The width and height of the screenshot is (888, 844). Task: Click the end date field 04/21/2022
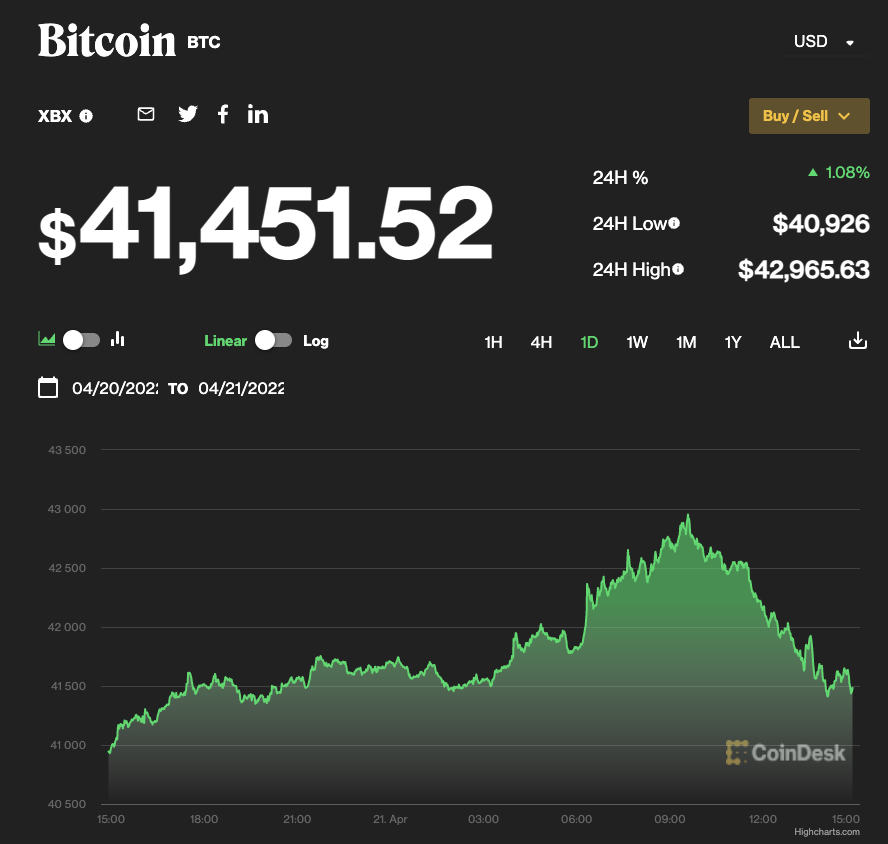(x=241, y=388)
